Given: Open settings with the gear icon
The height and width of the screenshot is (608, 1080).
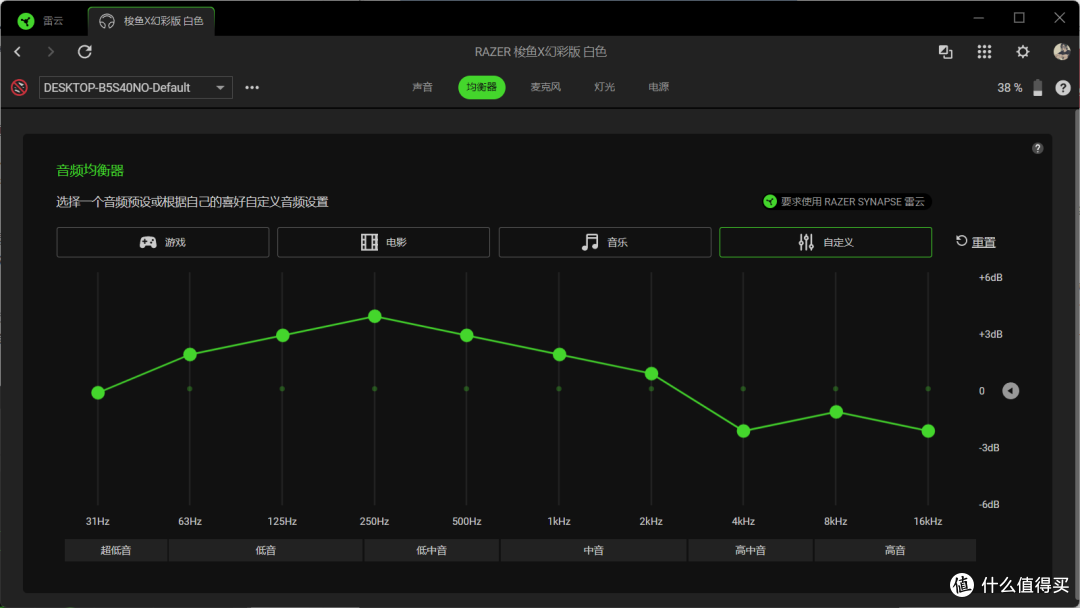Looking at the screenshot, I should pyautogui.click(x=1023, y=52).
